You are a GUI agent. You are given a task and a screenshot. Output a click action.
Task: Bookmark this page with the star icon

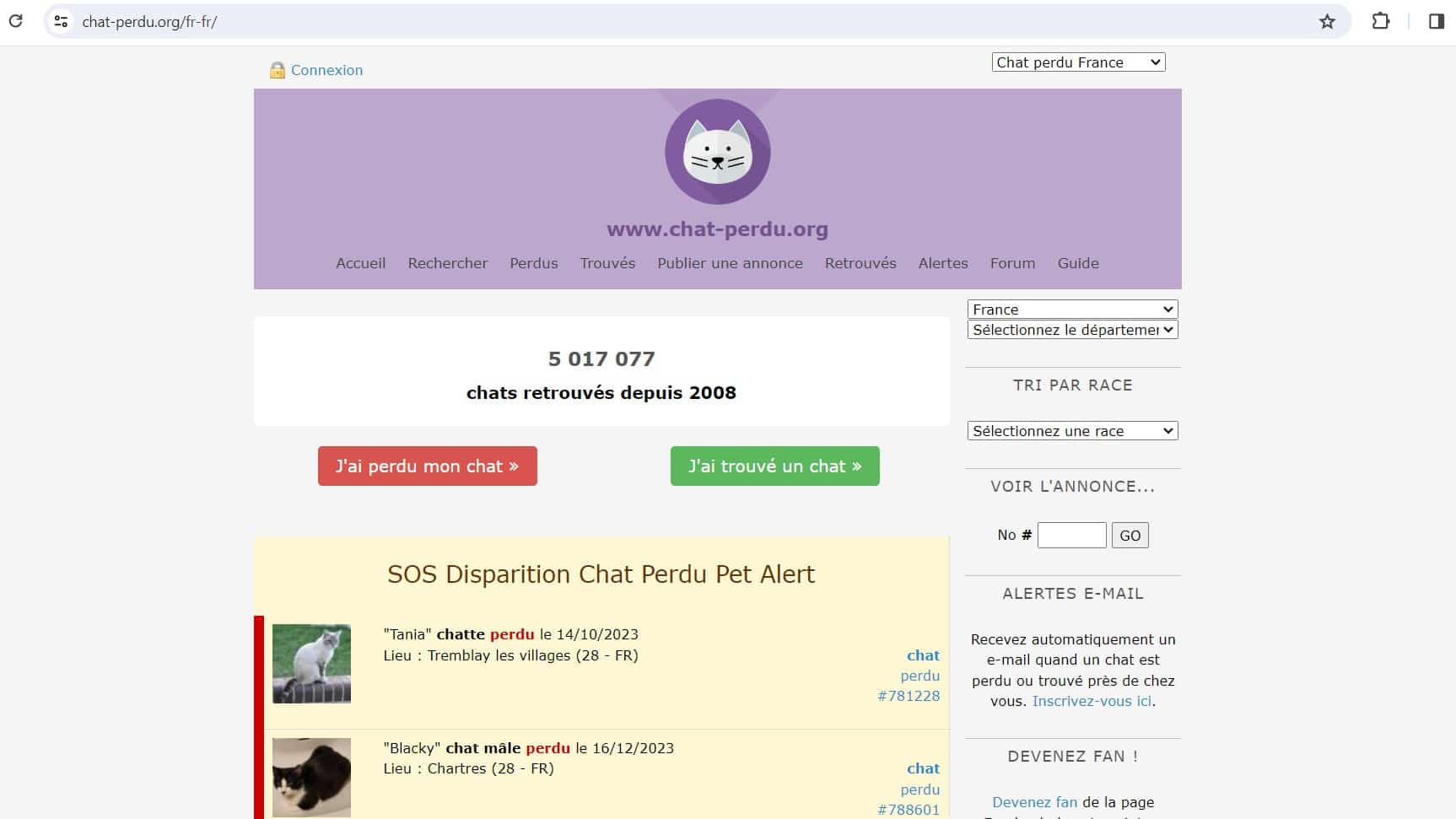point(1327,22)
